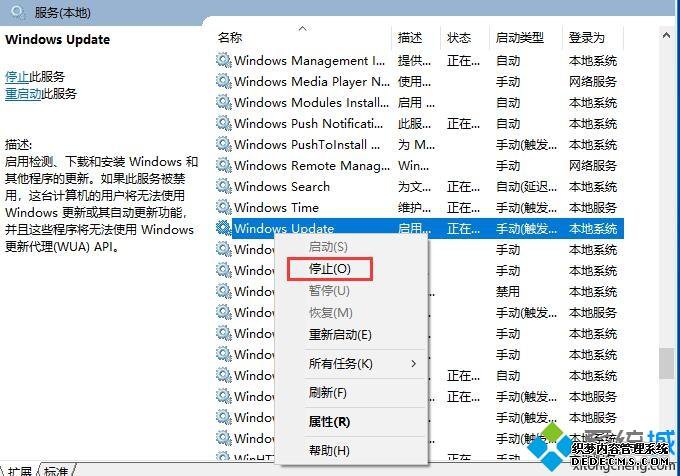
Task: Expand the 所有任务 submenu arrow
Action: click(x=413, y=364)
